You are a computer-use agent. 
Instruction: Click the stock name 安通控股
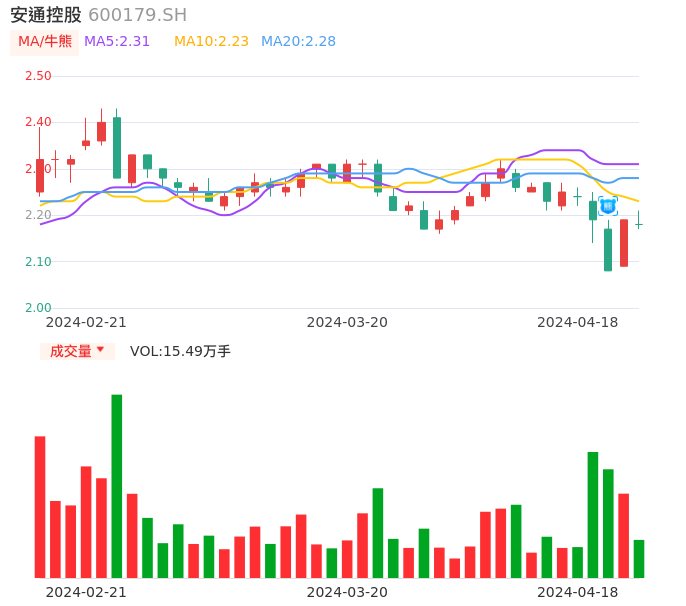46,15
